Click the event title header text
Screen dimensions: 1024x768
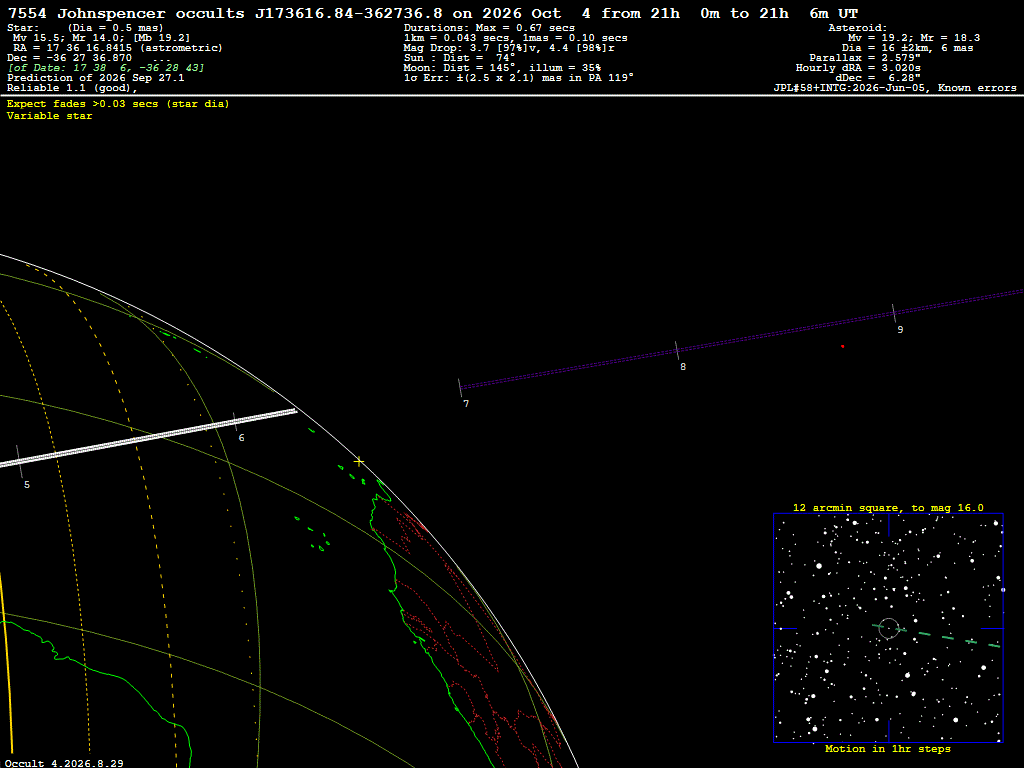(432, 13)
